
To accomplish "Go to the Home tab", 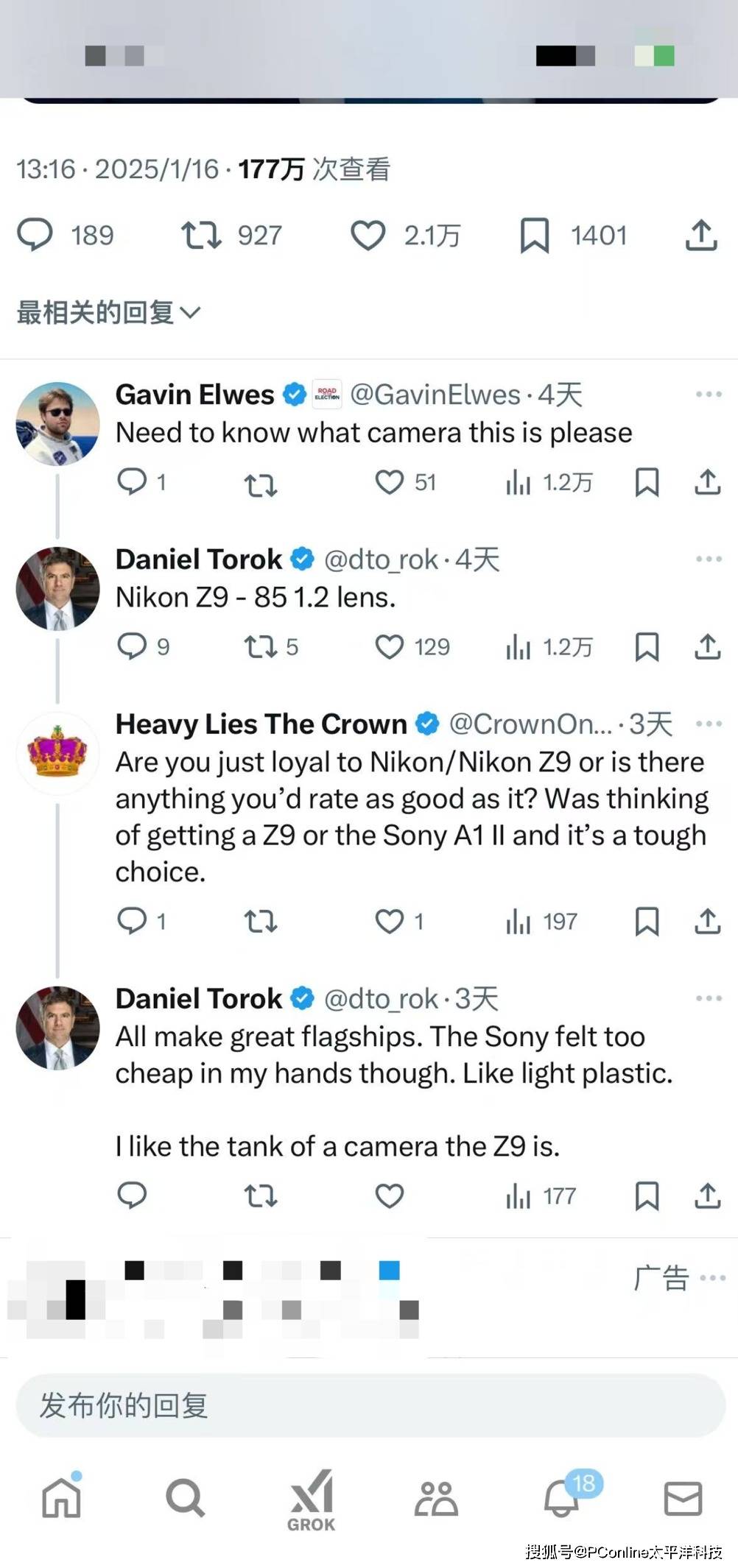I will (x=61, y=1498).
